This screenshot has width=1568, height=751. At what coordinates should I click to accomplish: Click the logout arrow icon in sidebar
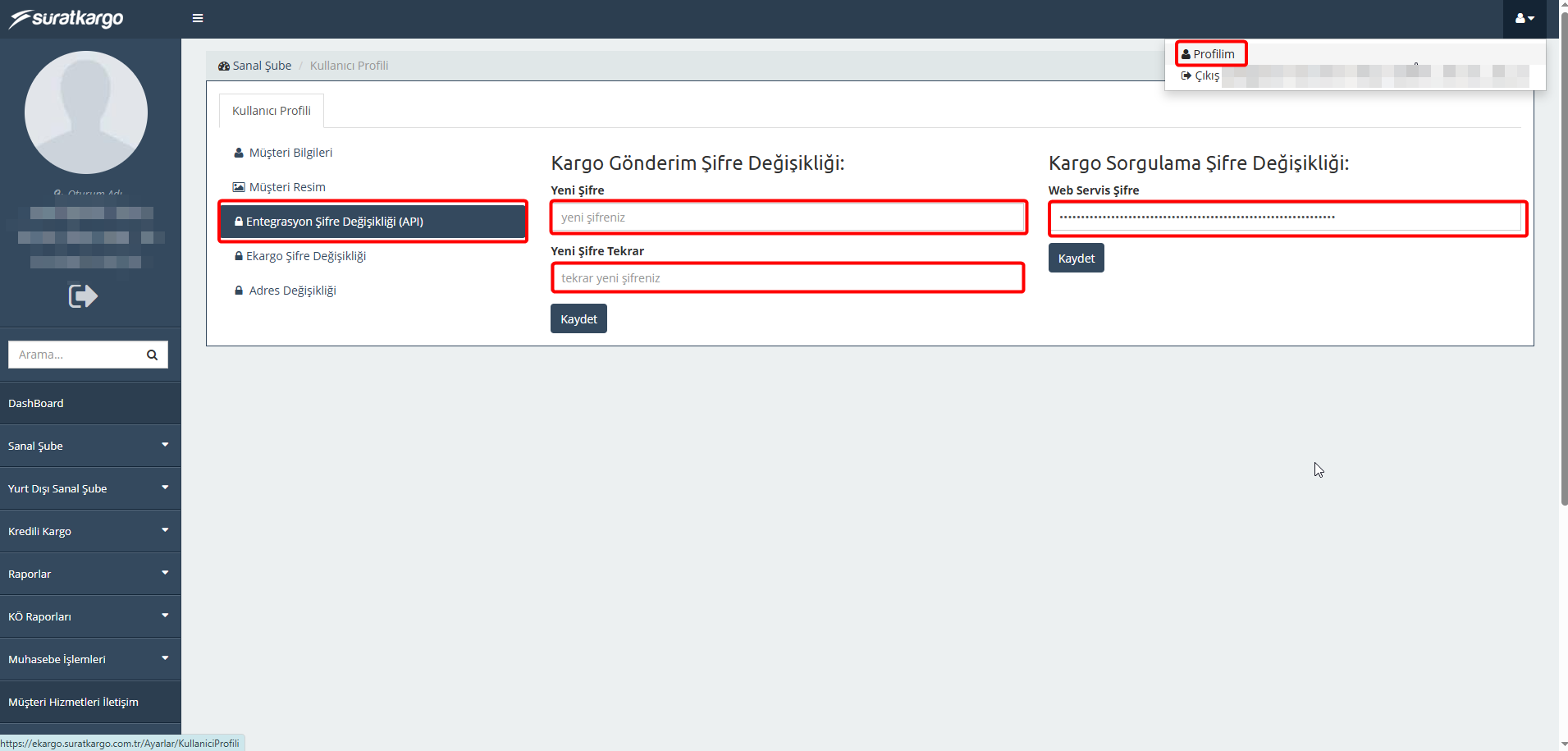83,295
